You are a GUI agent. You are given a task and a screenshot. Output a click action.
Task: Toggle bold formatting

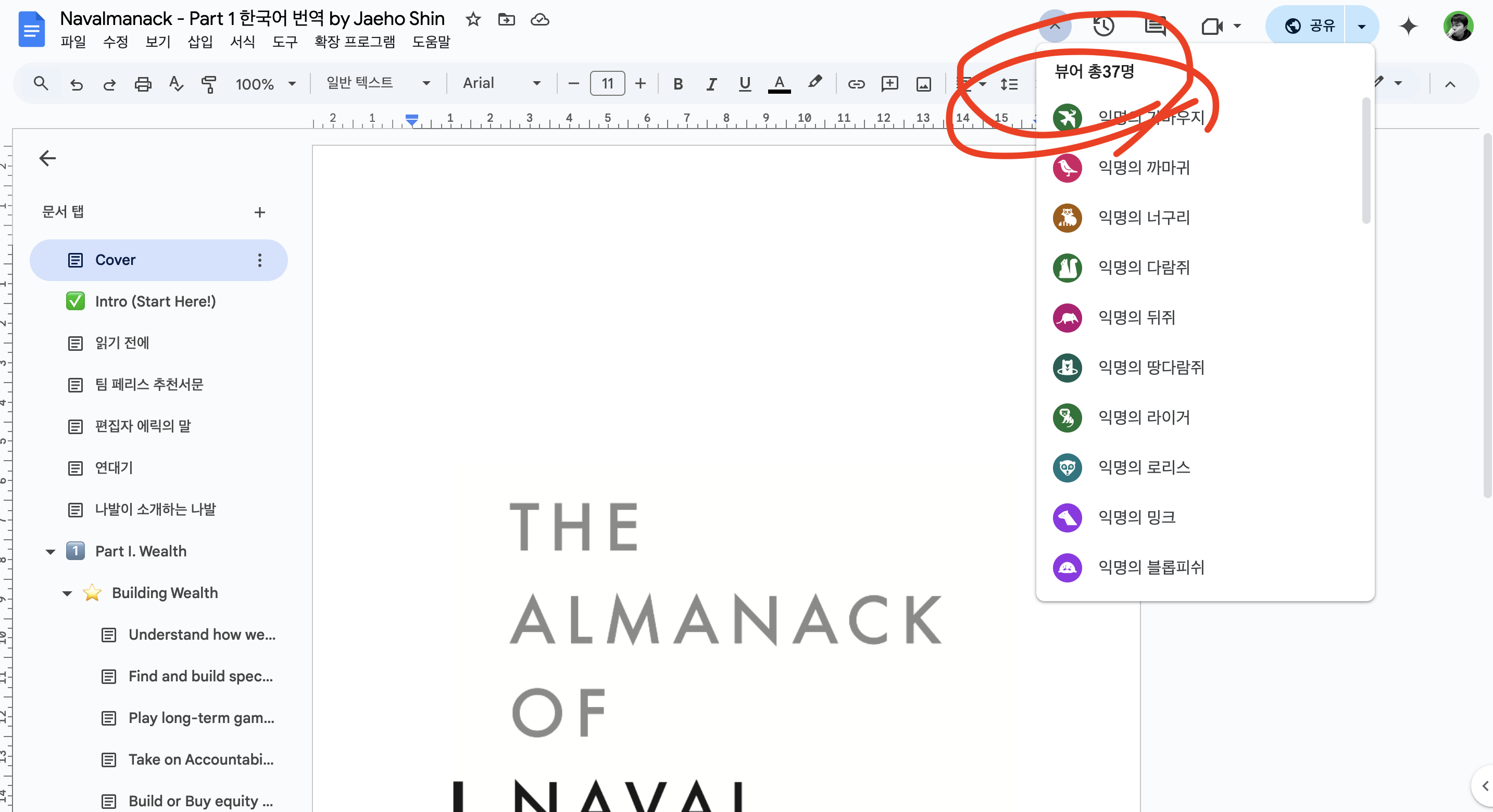coord(678,84)
